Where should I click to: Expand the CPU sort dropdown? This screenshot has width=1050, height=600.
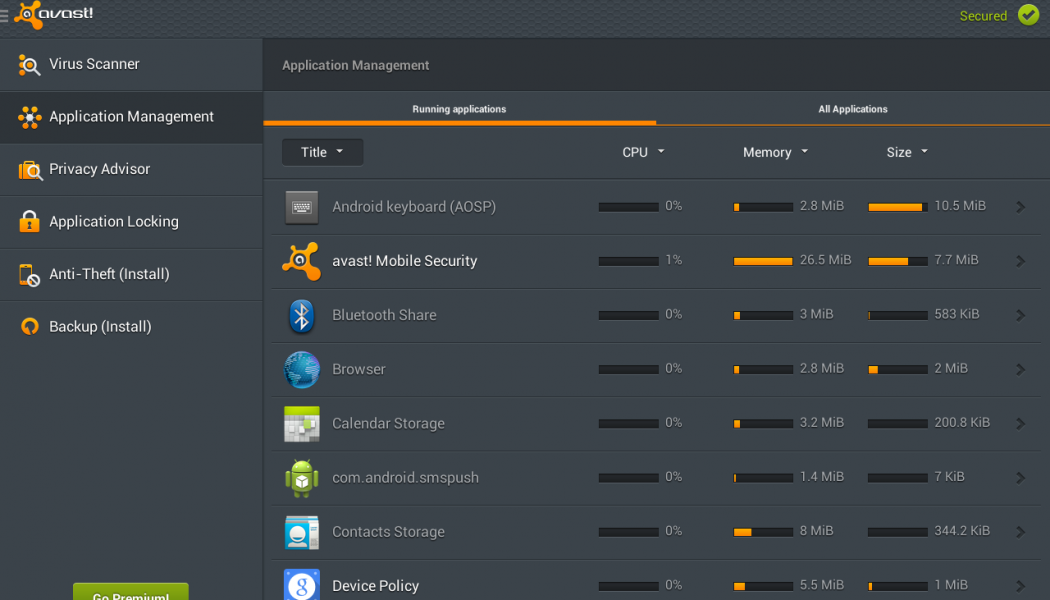coord(643,152)
